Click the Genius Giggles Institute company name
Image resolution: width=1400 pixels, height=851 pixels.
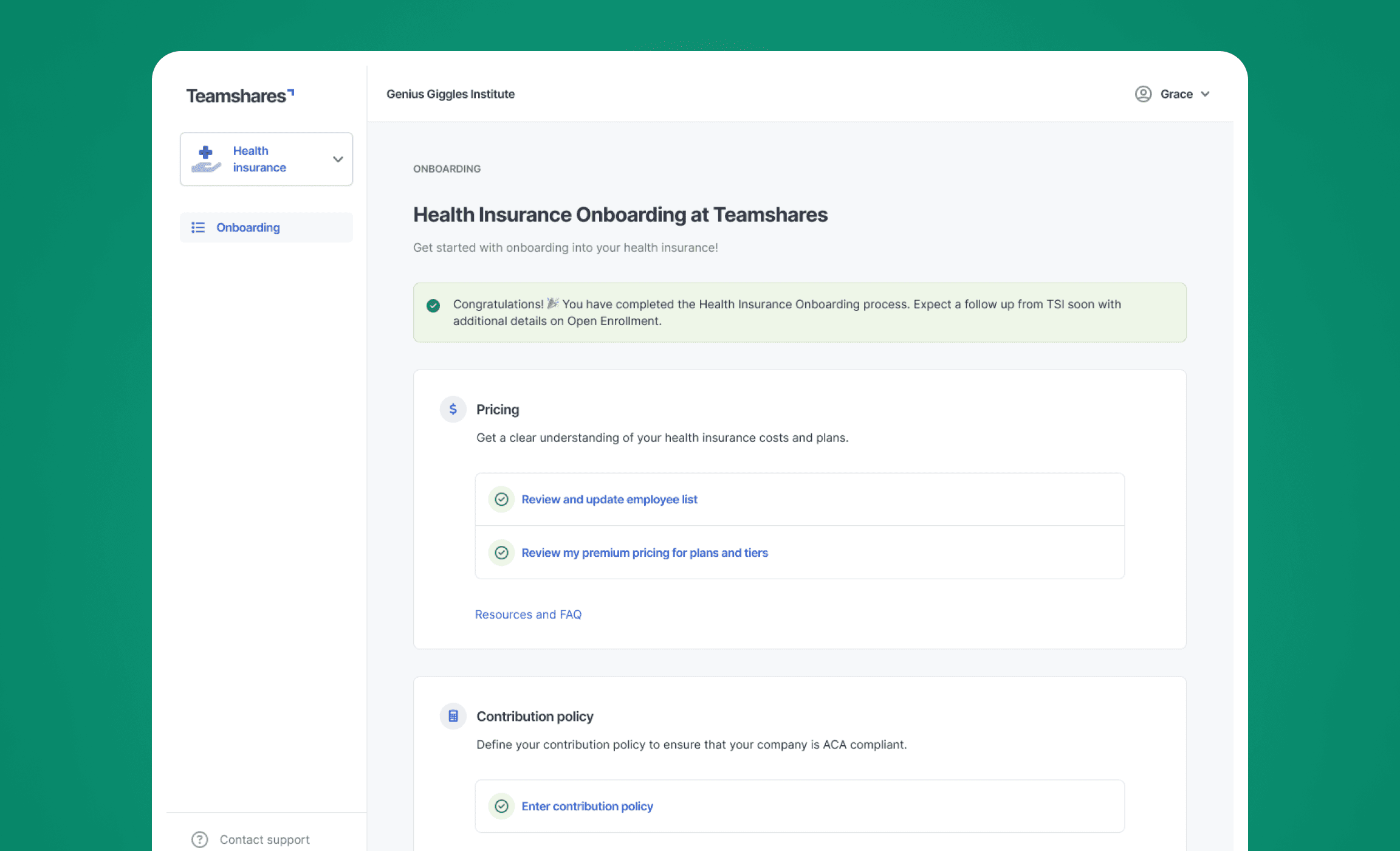click(450, 94)
